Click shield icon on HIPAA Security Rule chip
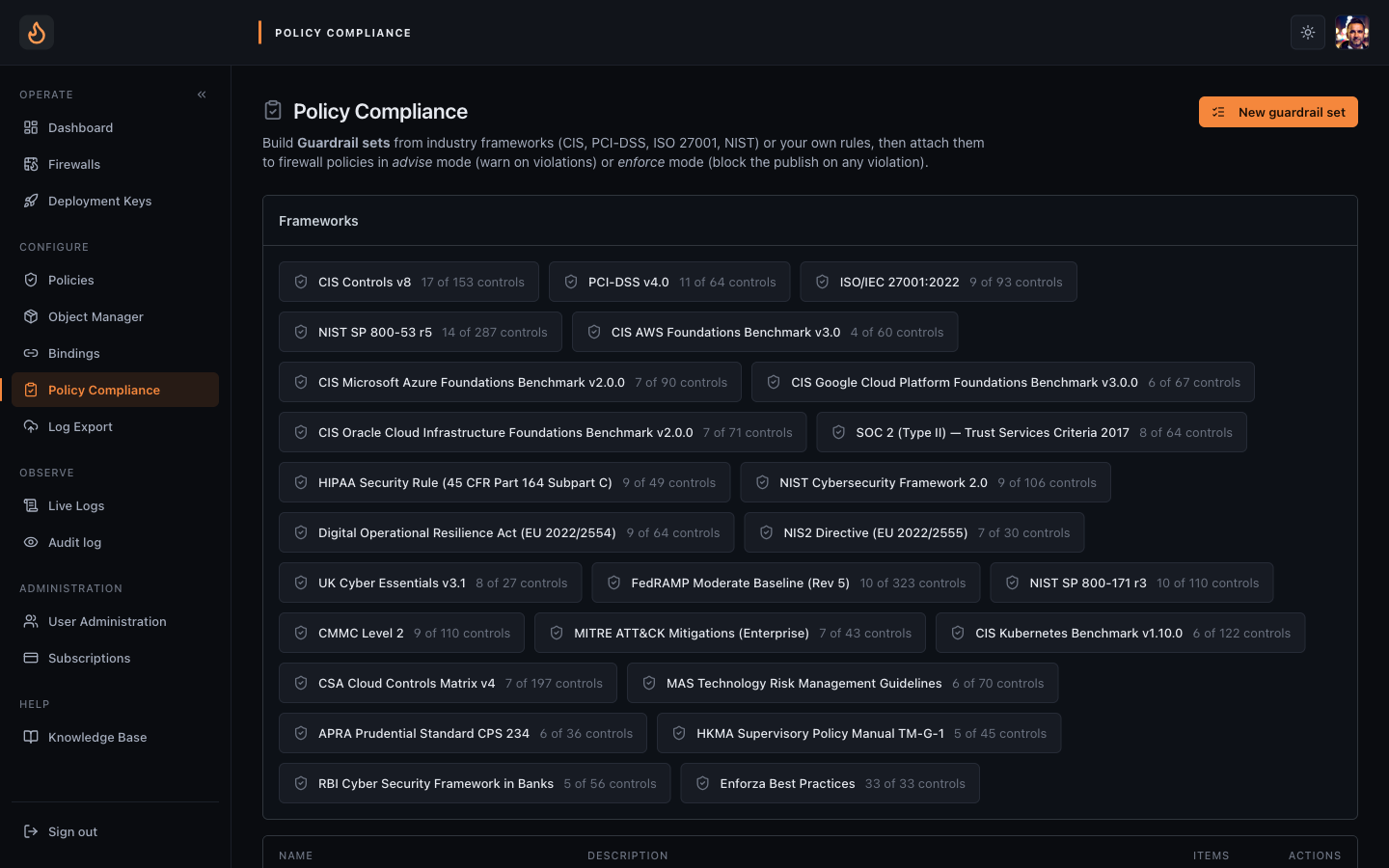This screenshot has height=868, width=1389. (x=301, y=482)
